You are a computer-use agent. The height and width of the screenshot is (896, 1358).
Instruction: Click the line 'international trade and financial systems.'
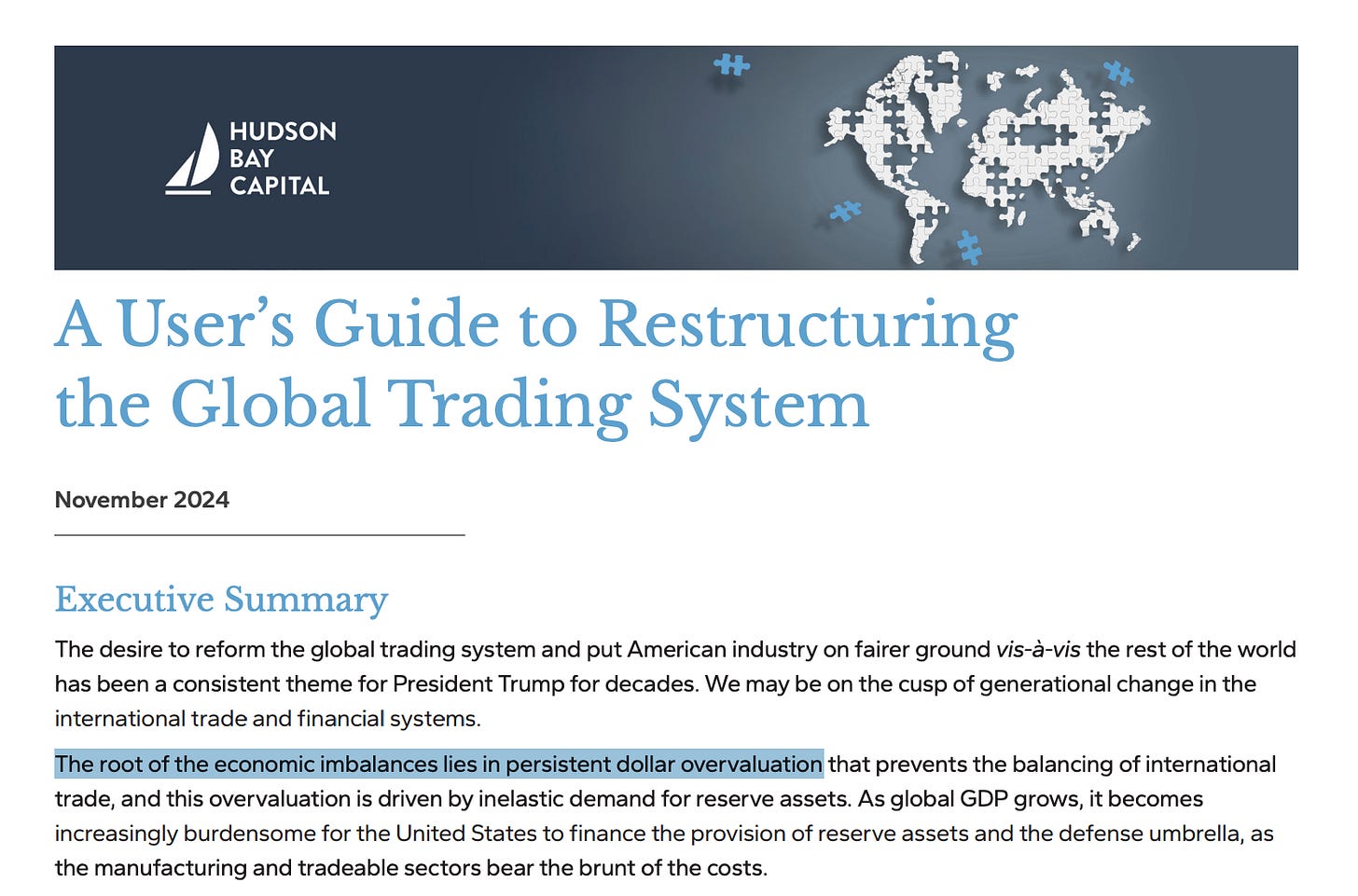click(268, 718)
